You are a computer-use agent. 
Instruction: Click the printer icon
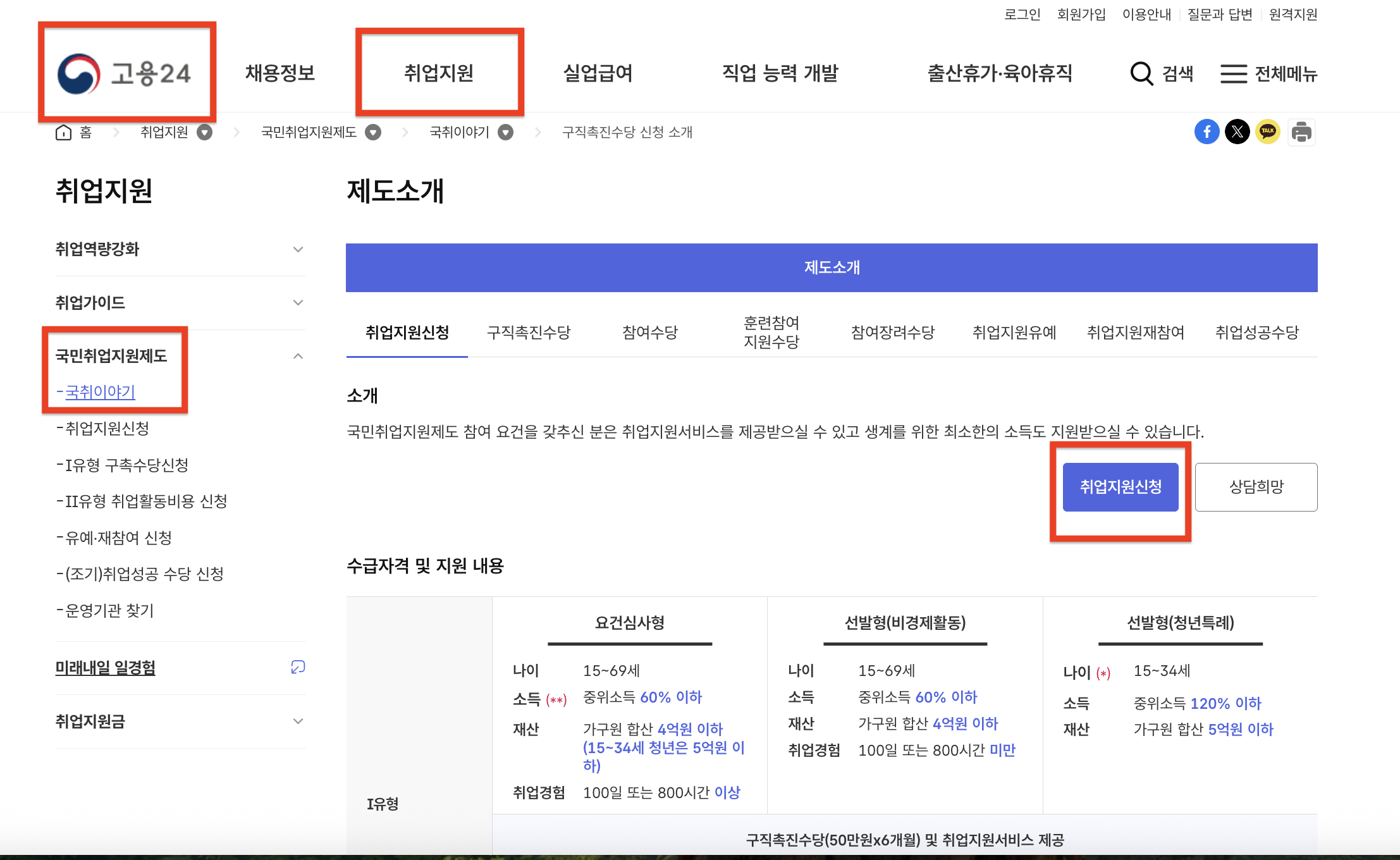pos(1301,132)
